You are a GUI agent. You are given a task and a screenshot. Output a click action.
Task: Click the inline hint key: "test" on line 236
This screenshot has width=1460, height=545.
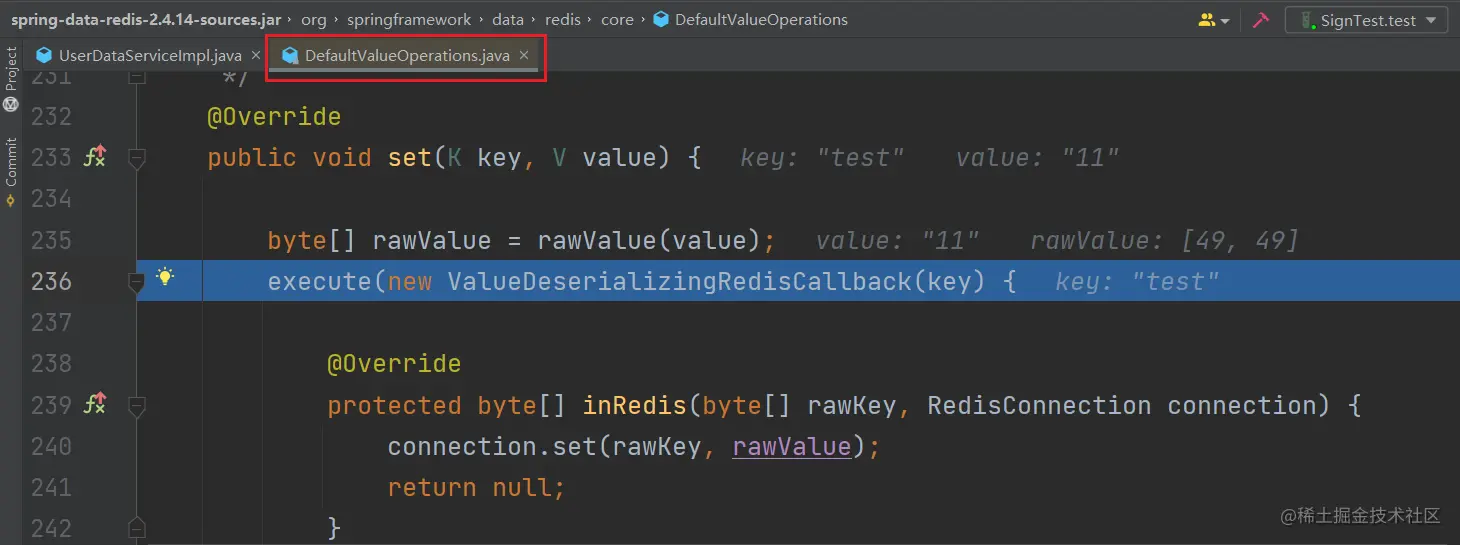point(1137,281)
